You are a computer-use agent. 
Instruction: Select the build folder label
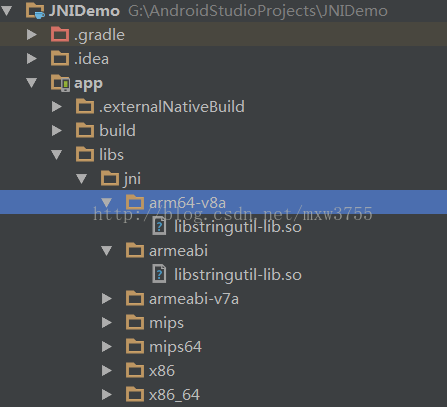point(117,130)
